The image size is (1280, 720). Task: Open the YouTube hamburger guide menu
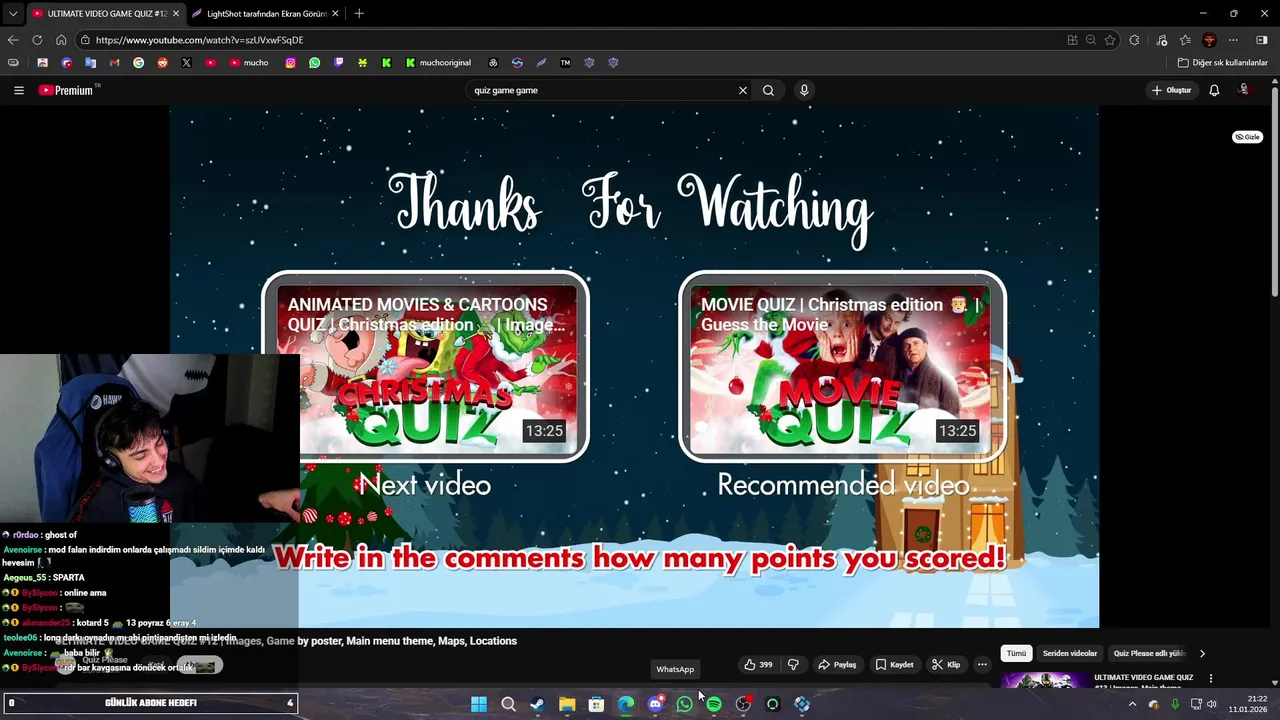click(x=18, y=90)
